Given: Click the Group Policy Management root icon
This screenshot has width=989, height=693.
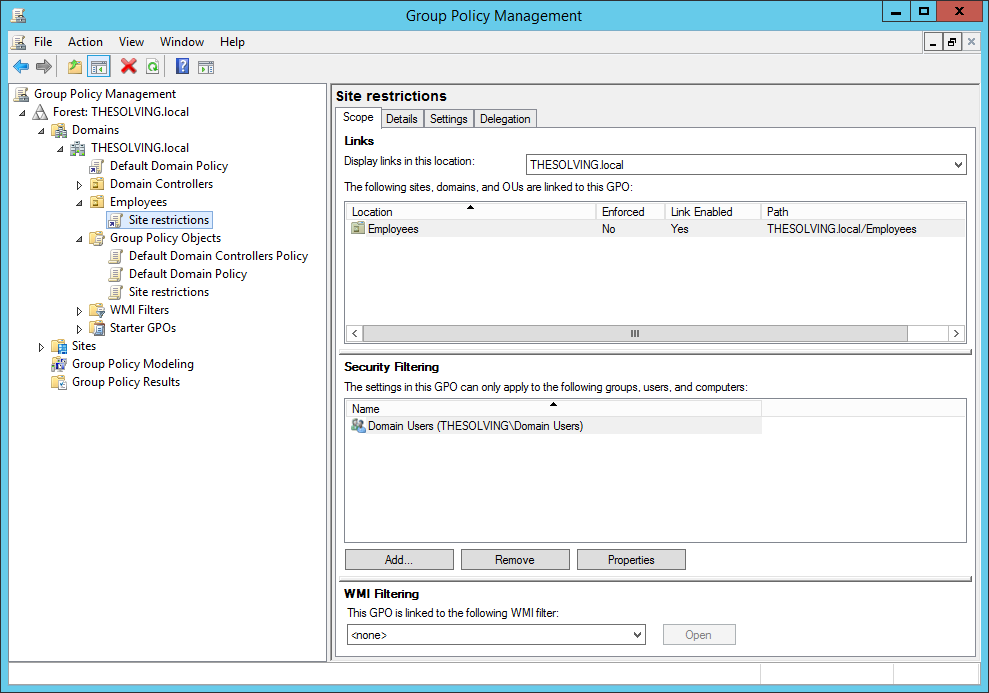Looking at the screenshot, I should coord(21,94).
